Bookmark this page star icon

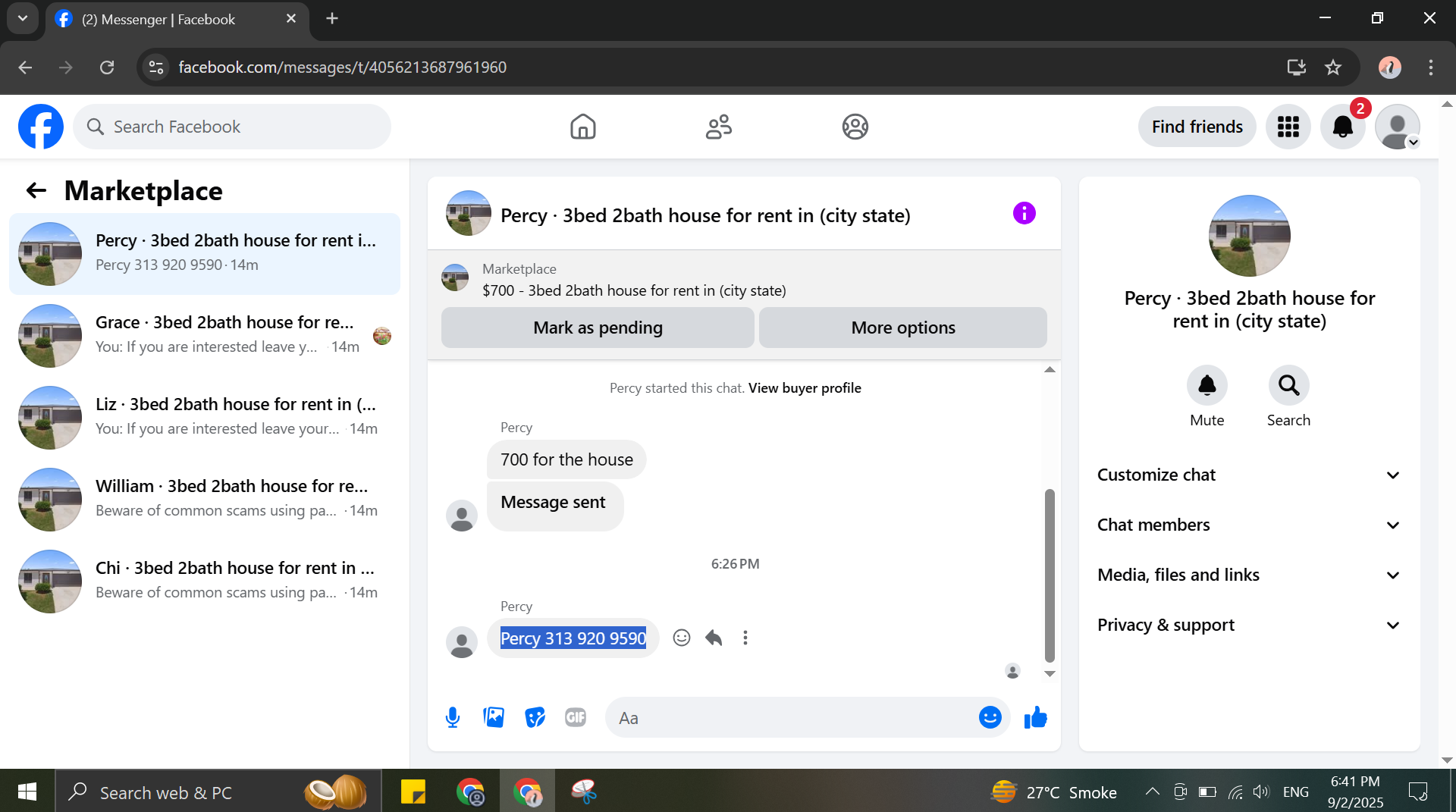point(1333,67)
